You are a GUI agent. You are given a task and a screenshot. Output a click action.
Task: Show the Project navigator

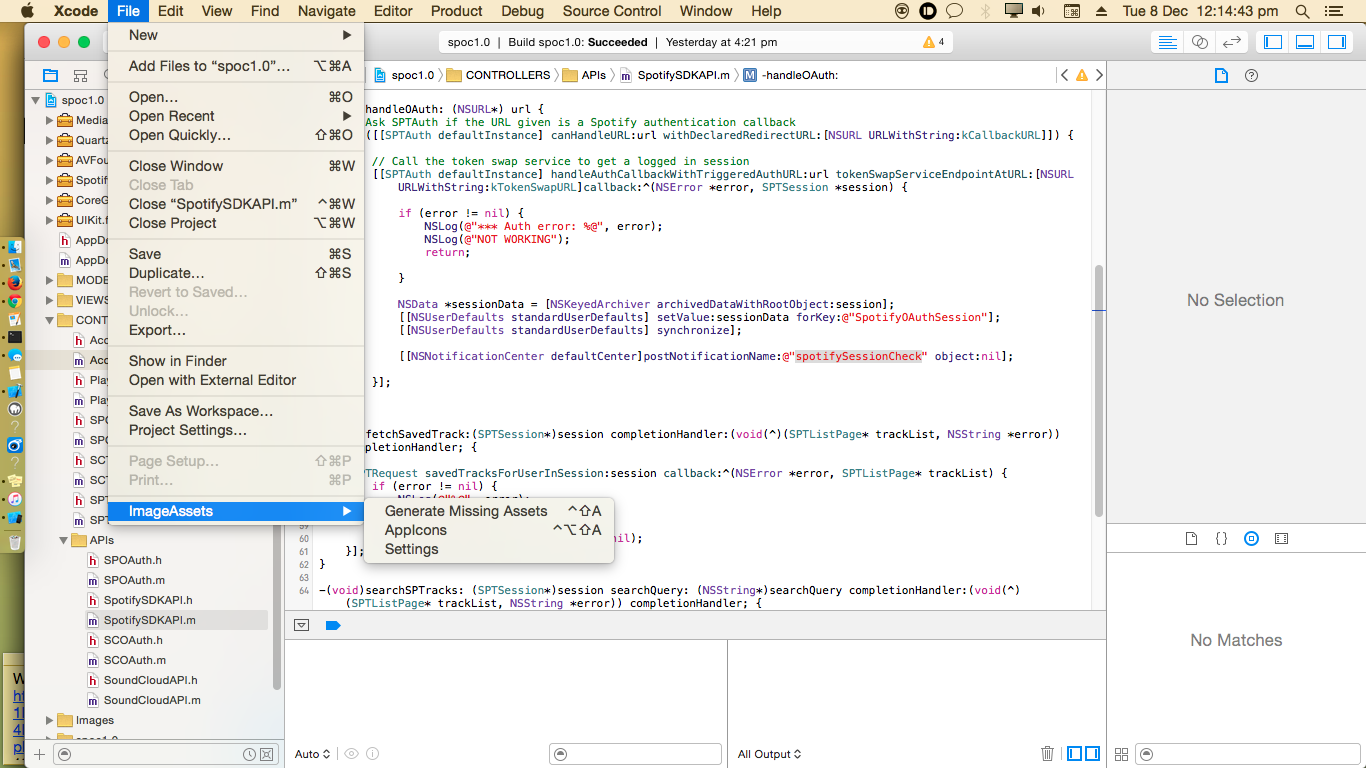(50, 75)
